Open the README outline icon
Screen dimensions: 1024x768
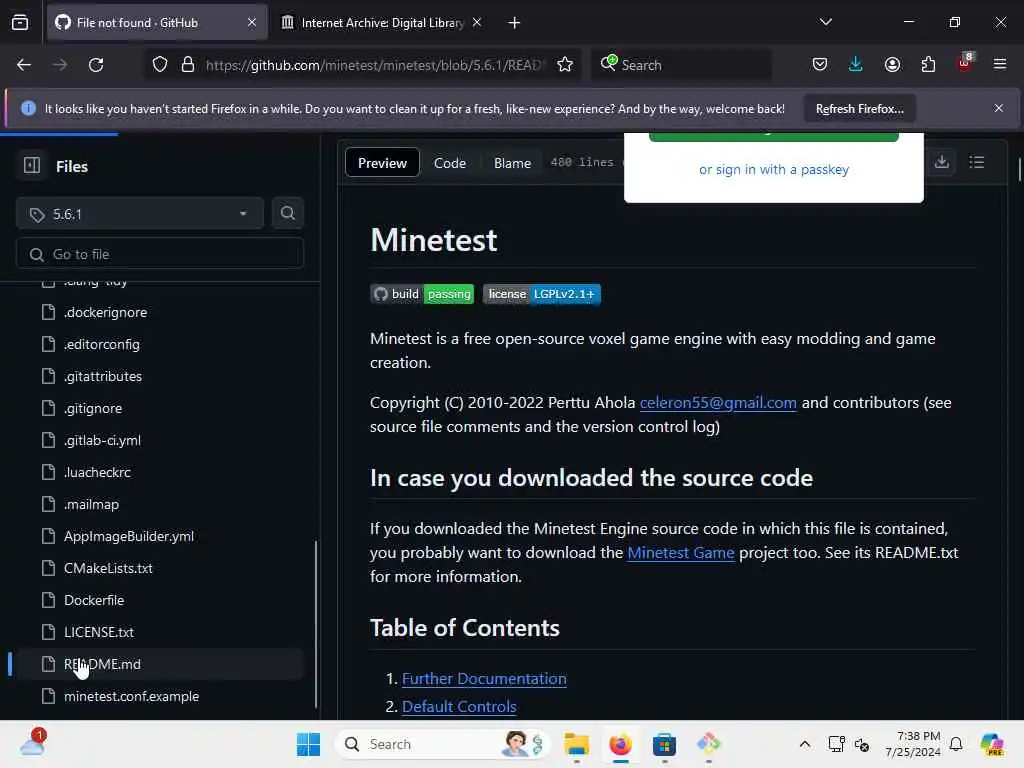(x=976, y=162)
